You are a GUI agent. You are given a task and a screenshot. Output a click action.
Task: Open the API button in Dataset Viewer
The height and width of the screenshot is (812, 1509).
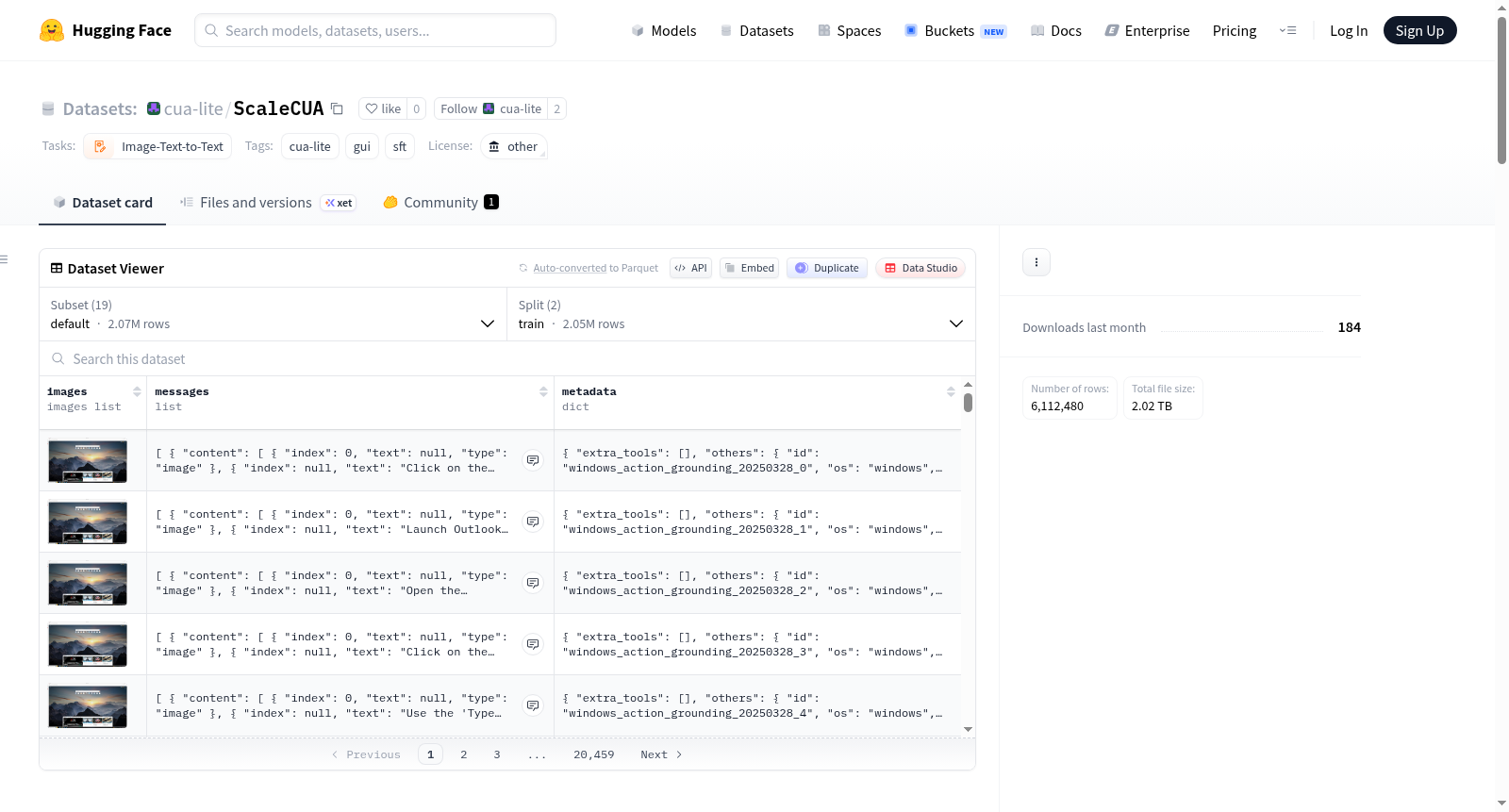click(690, 268)
